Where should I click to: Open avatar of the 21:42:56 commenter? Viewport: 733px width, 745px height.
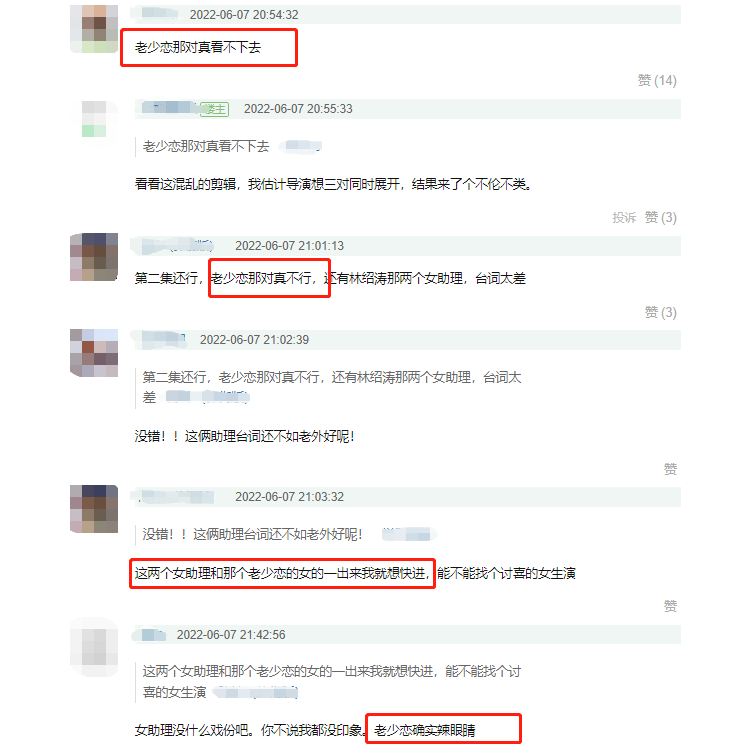click(x=94, y=647)
